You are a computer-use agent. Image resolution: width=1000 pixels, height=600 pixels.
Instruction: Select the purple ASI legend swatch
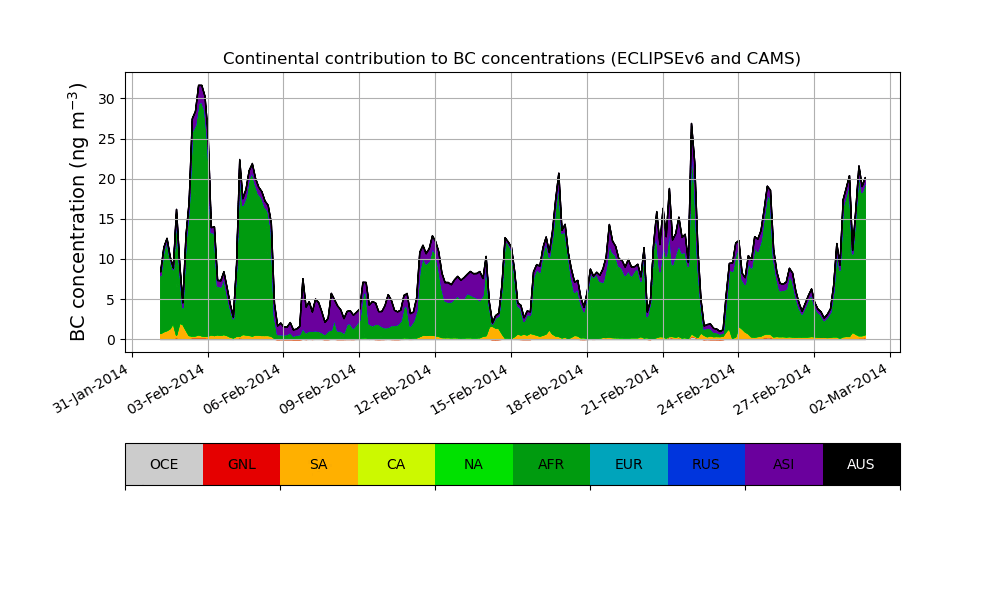point(783,464)
